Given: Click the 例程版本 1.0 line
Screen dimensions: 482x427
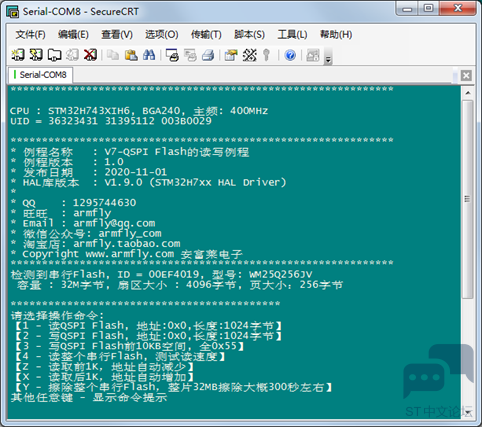Looking at the screenshot, I should pyautogui.click(x=67, y=162).
